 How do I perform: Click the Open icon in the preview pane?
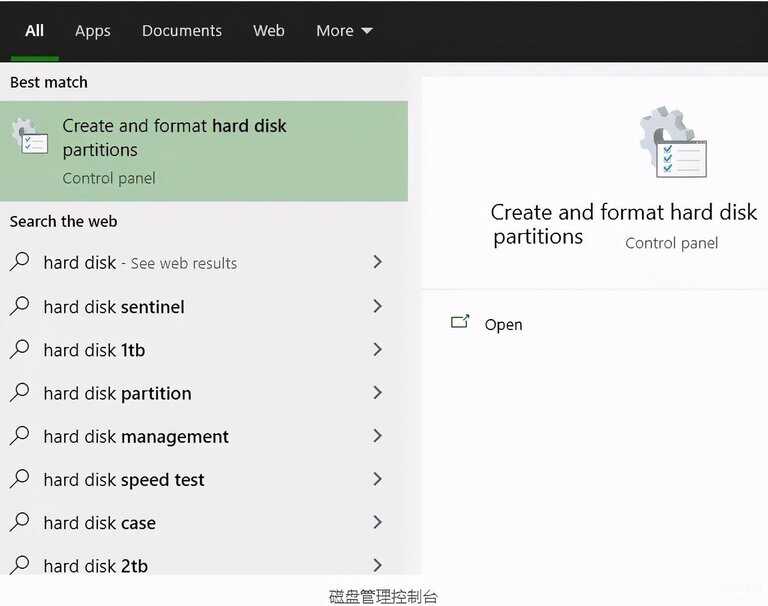(460, 322)
